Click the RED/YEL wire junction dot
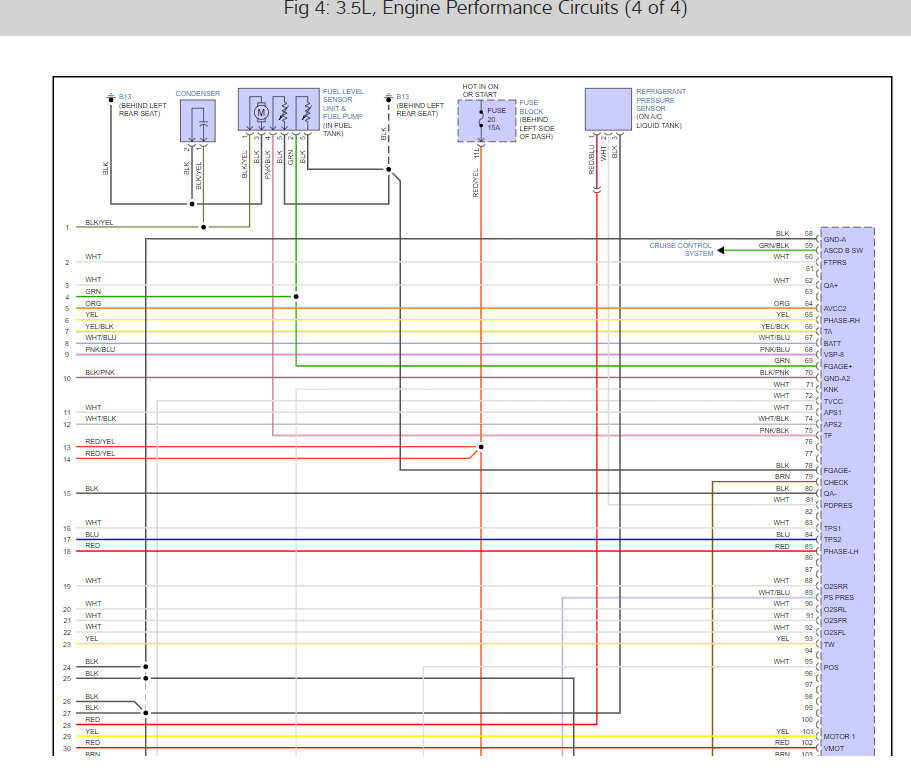Image resolution: width=911 pixels, height=777 pixels. click(x=480, y=447)
